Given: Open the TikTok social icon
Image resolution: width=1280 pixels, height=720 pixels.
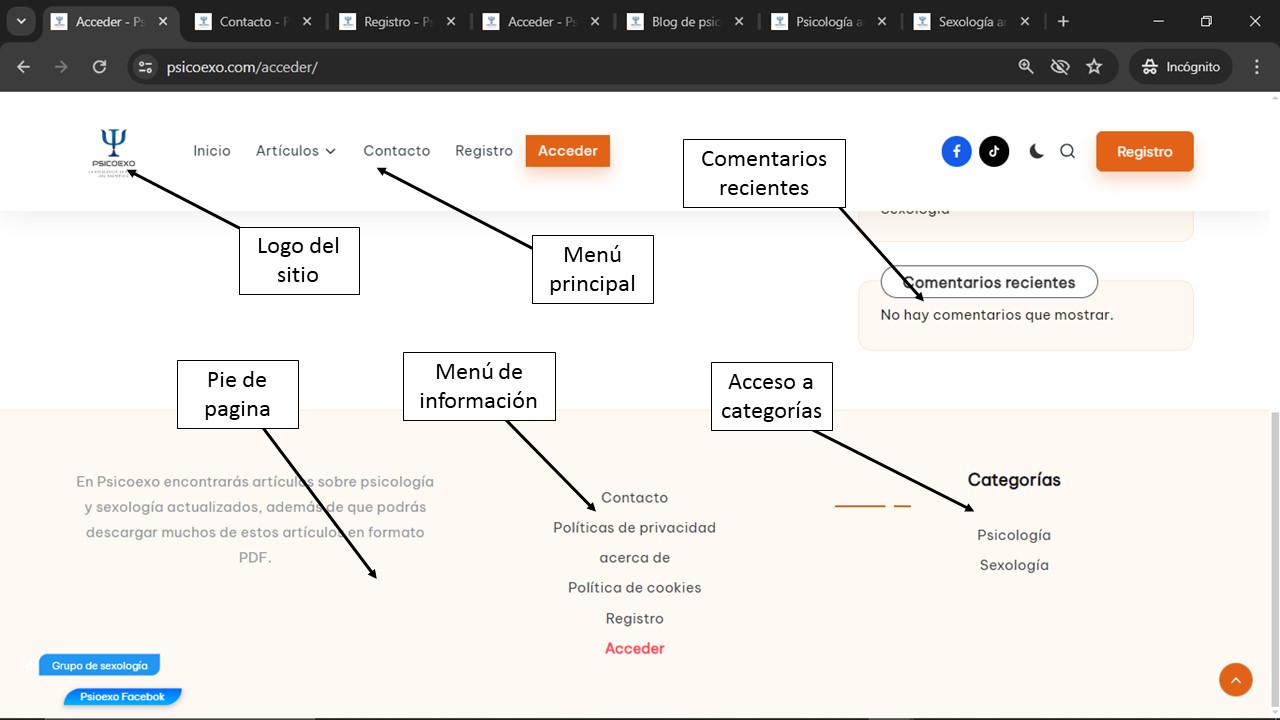Looking at the screenshot, I should (x=994, y=152).
